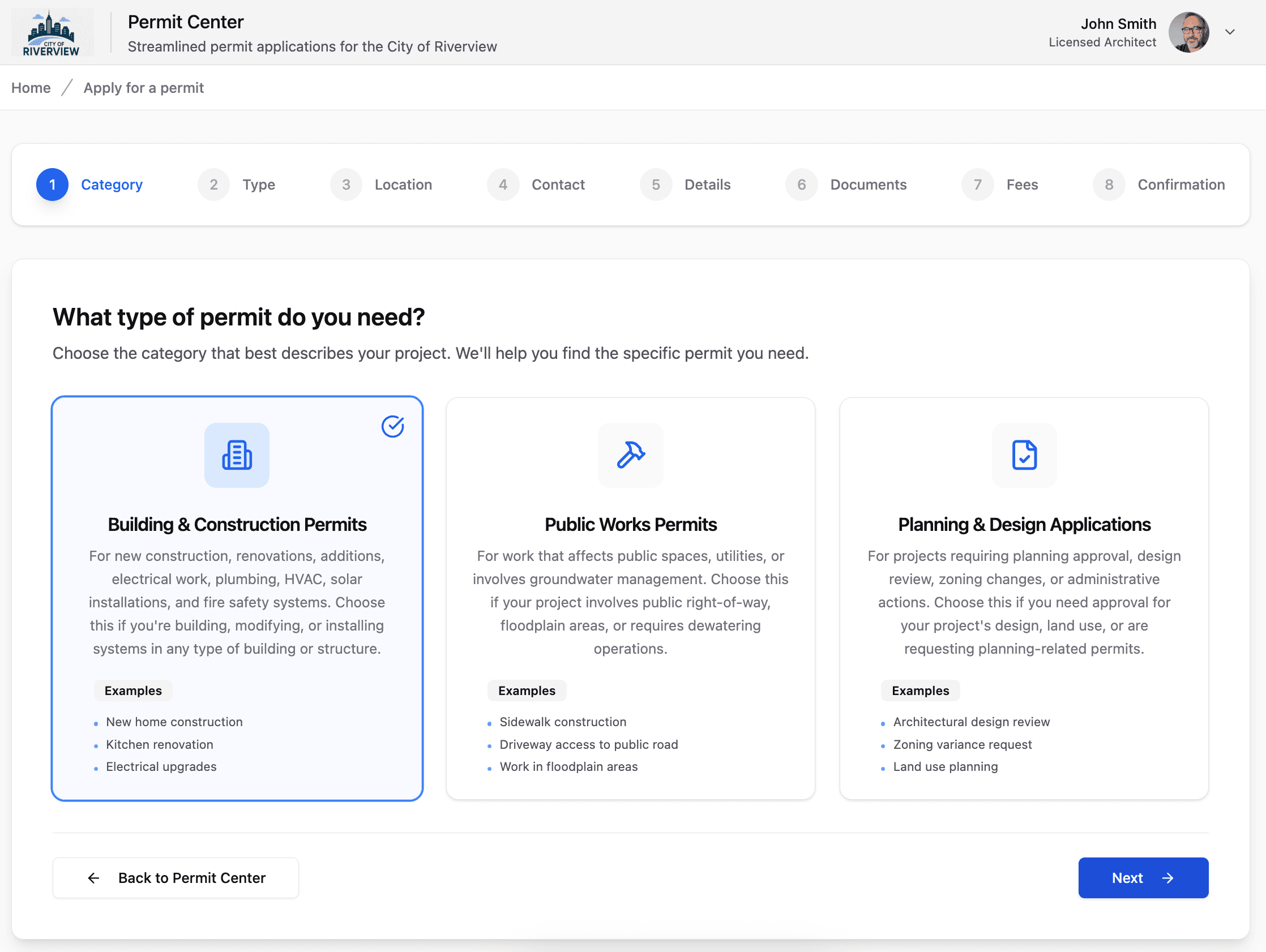
Task: Go to the Documents step
Action: point(867,184)
